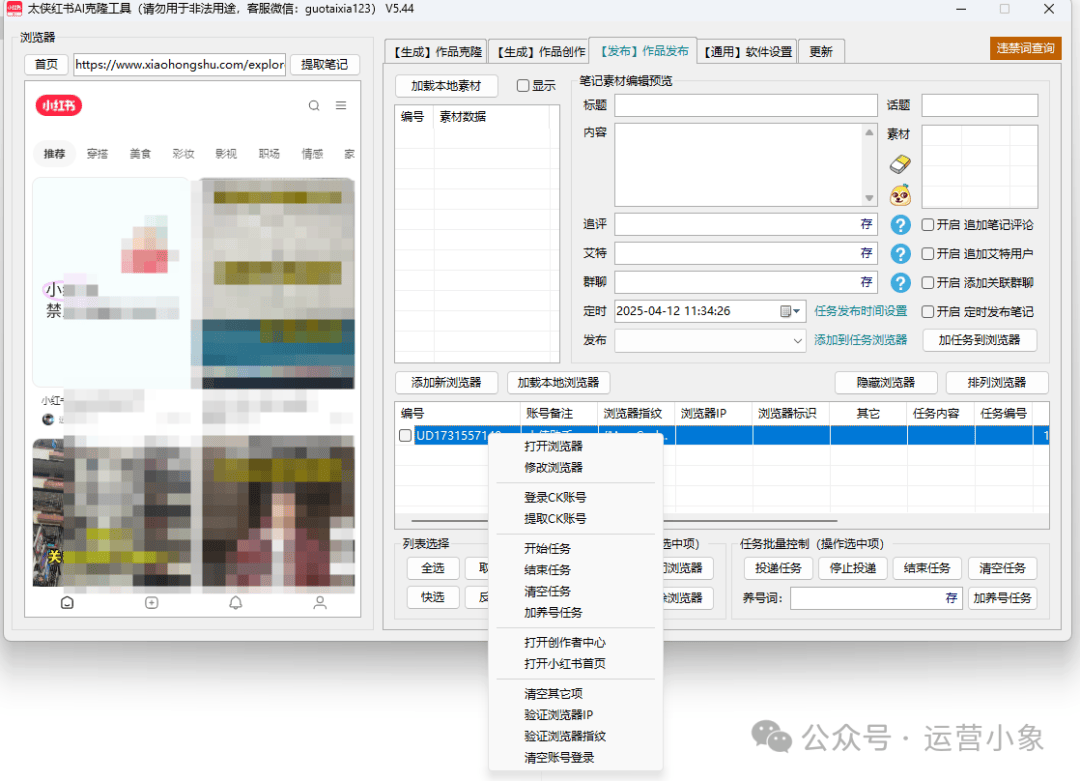Enable 开启 追加笔记评论 checkbox
This screenshot has width=1080, height=781.
point(928,225)
